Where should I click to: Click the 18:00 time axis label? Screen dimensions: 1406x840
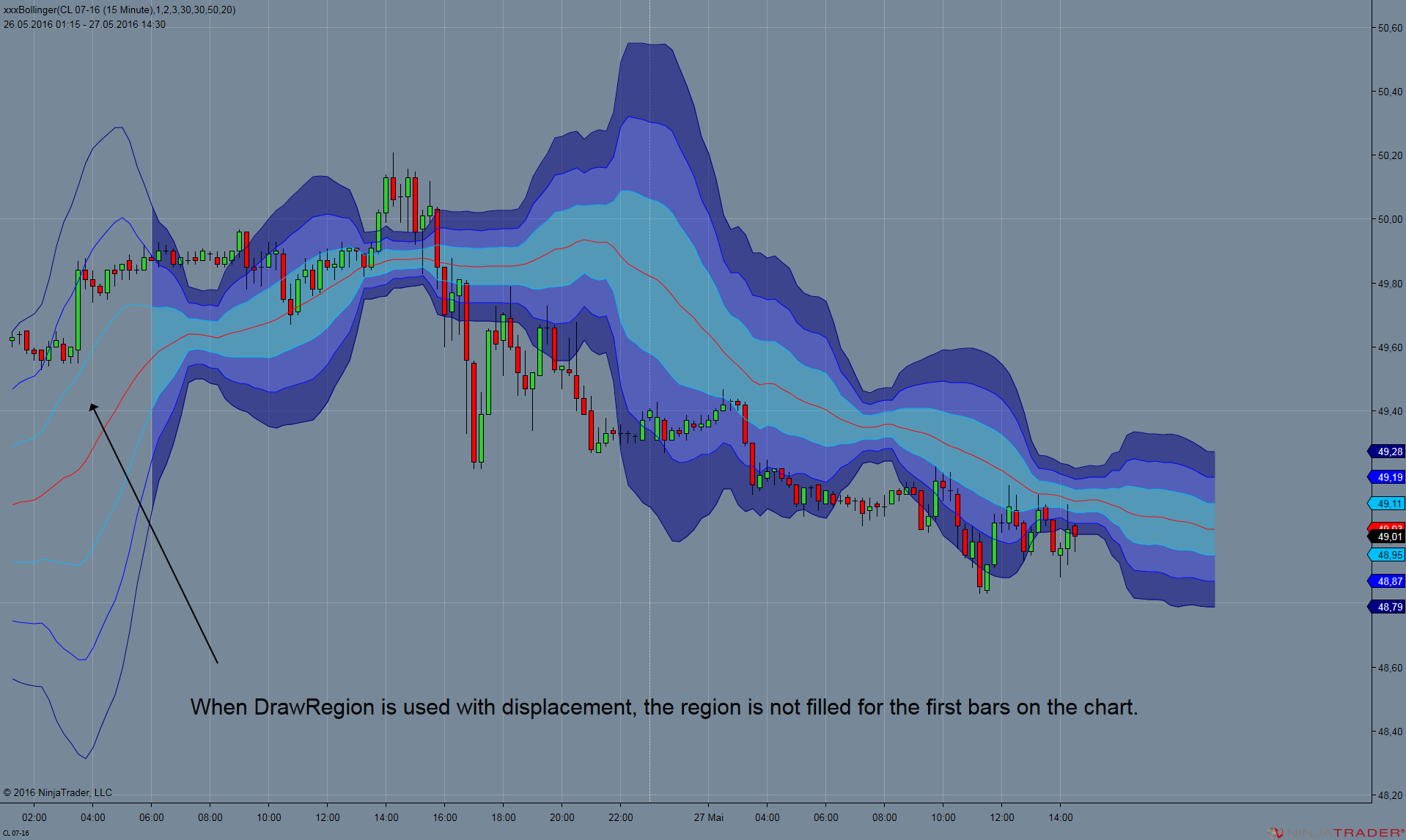[504, 817]
